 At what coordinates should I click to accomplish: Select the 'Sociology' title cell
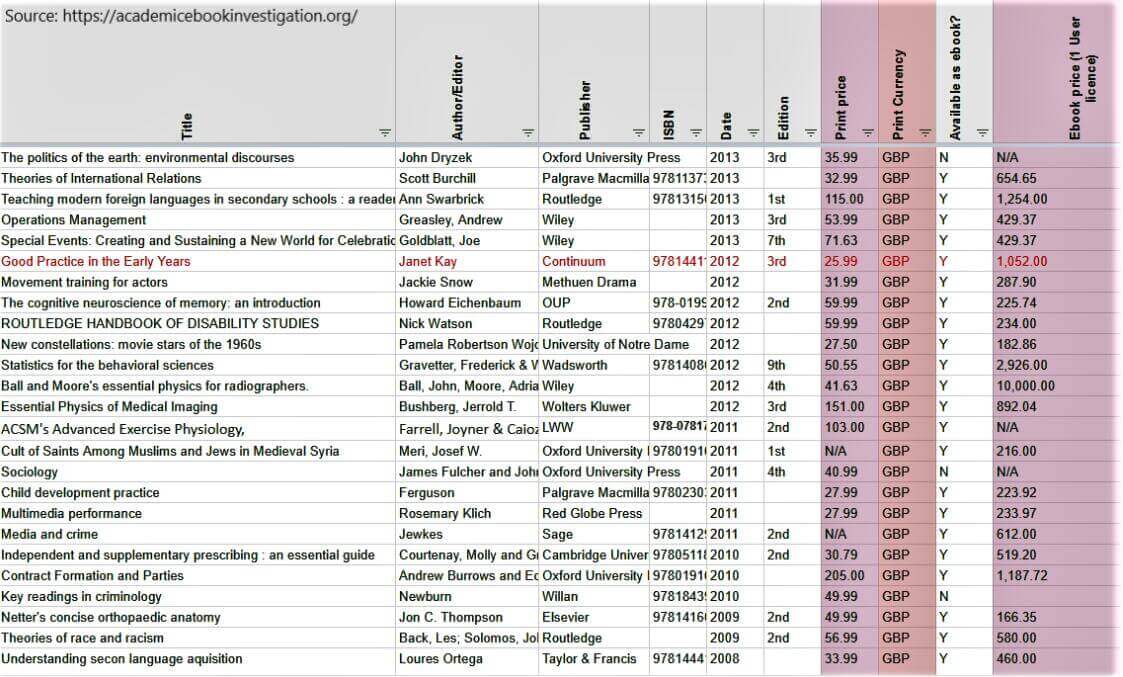coord(198,472)
